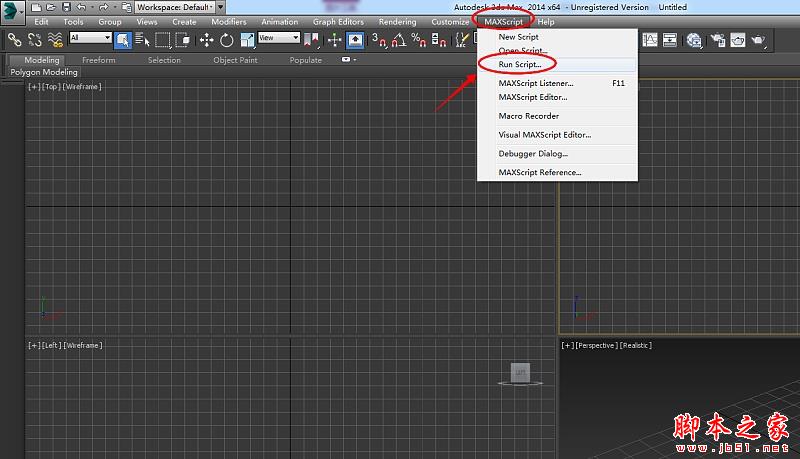This screenshot has height=459, width=800.
Task: Select the Unlink Selection tool
Action: click(x=35, y=39)
